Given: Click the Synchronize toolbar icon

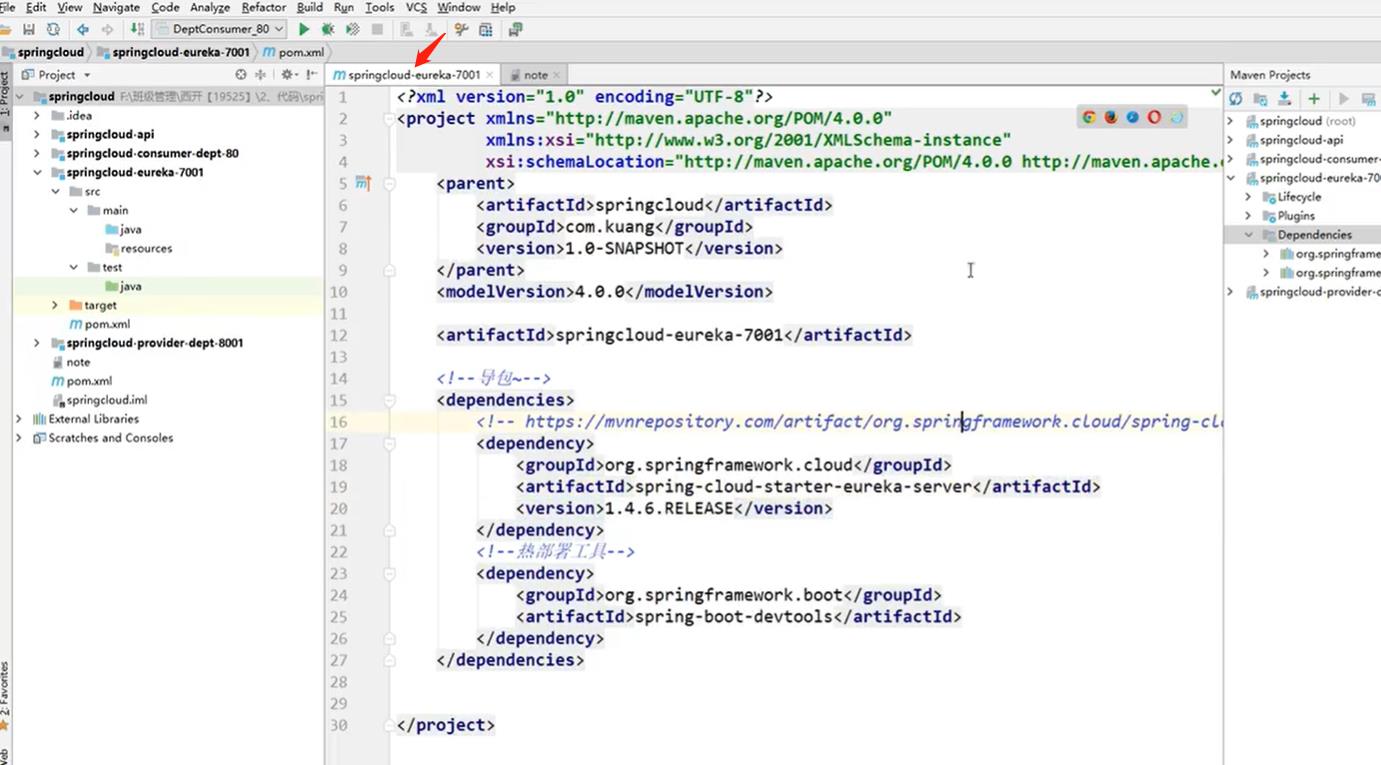Looking at the screenshot, I should click(x=52, y=30).
